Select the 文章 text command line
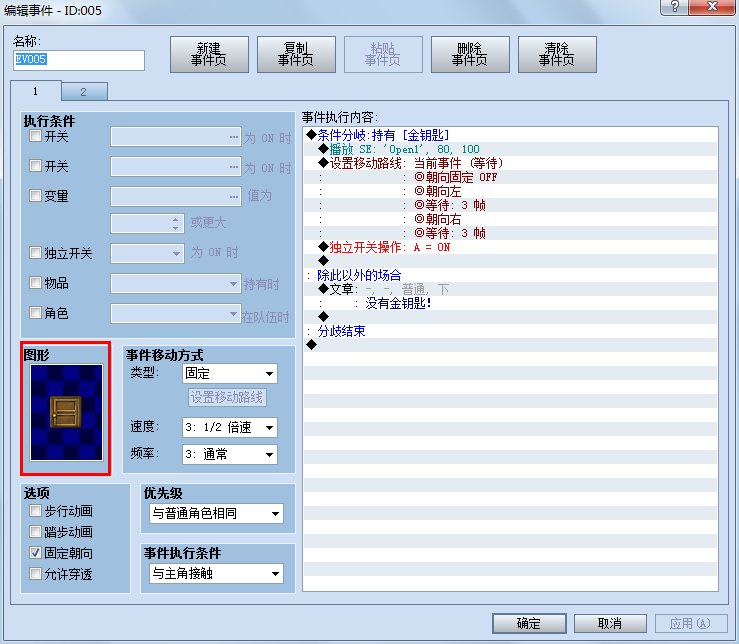Image resolution: width=739 pixels, height=644 pixels. pyautogui.click(x=510, y=289)
